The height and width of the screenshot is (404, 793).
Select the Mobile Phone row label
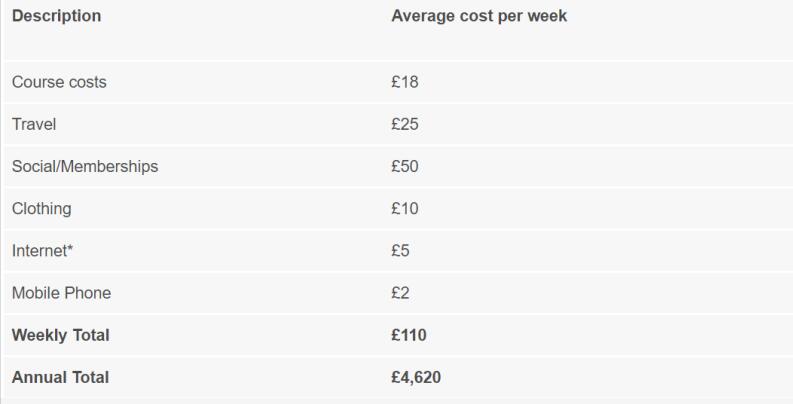click(x=61, y=293)
